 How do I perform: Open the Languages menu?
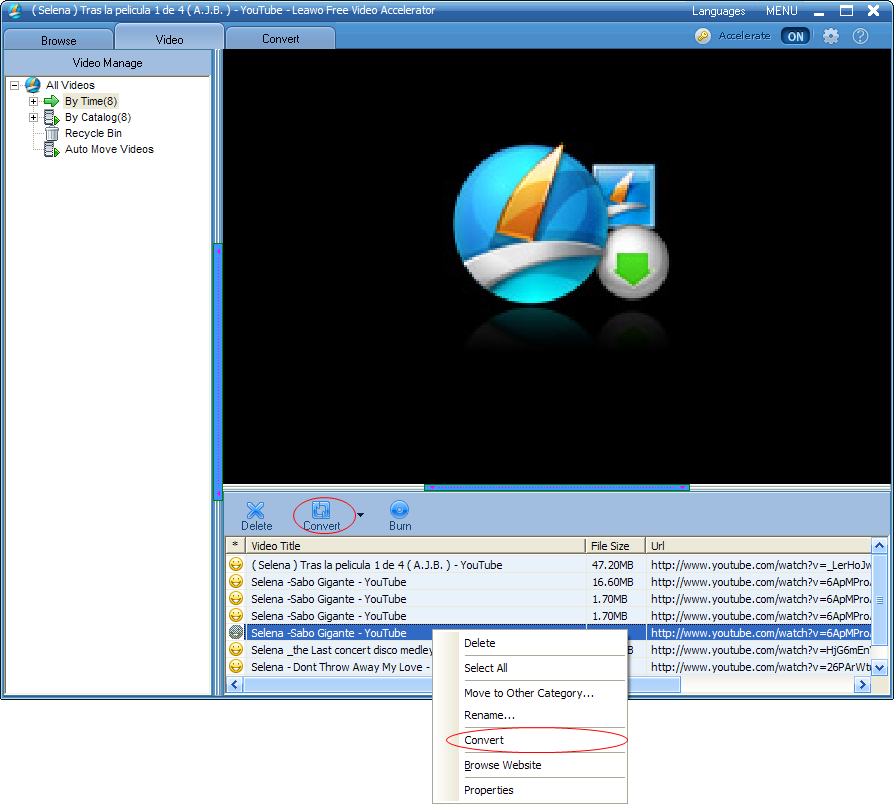718,11
